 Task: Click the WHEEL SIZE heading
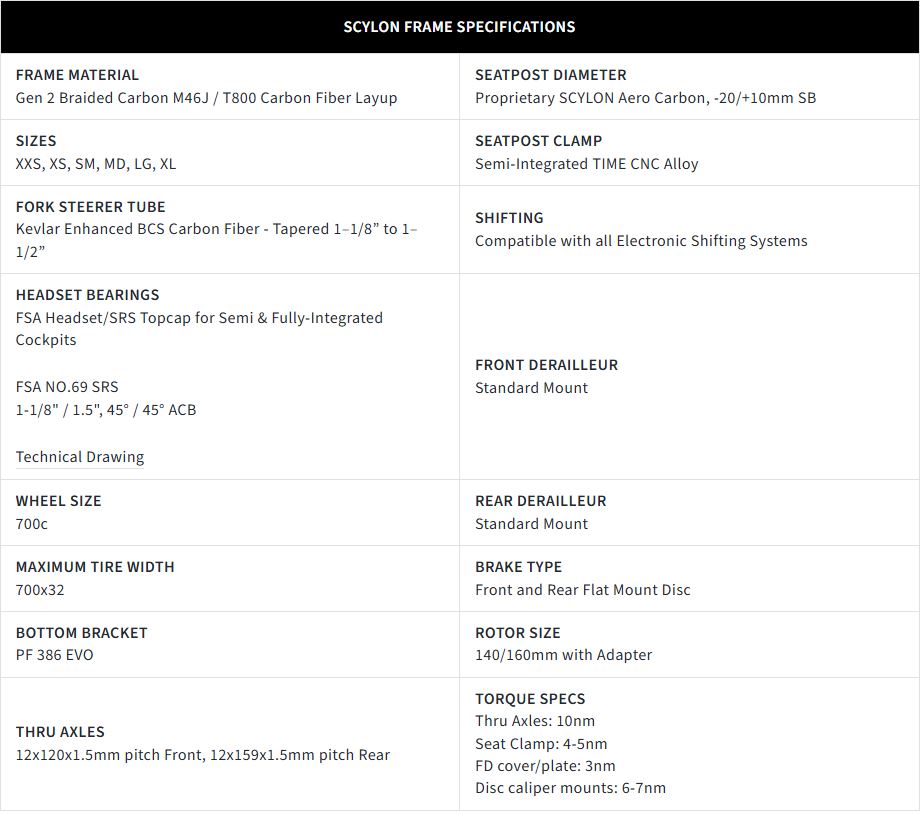[58, 501]
